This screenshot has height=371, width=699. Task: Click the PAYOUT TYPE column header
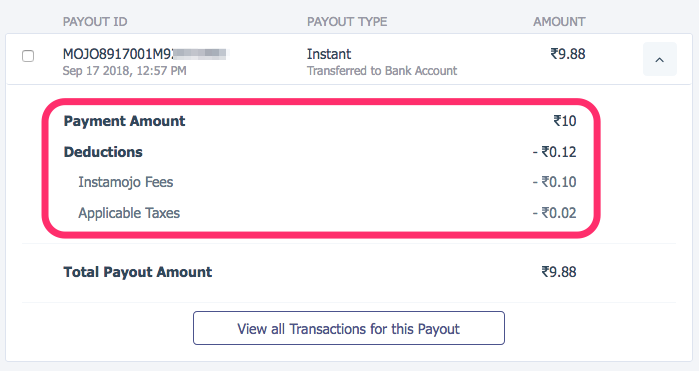click(347, 22)
